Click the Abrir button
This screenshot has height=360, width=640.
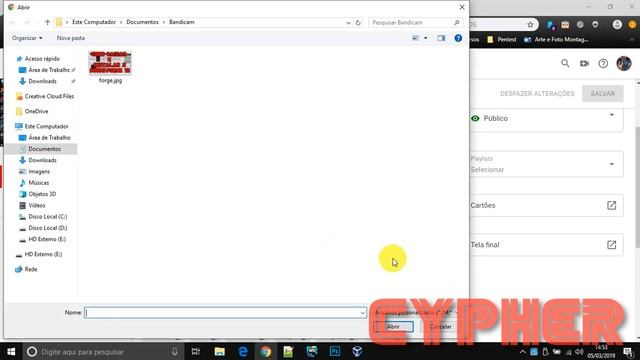[x=393, y=327]
